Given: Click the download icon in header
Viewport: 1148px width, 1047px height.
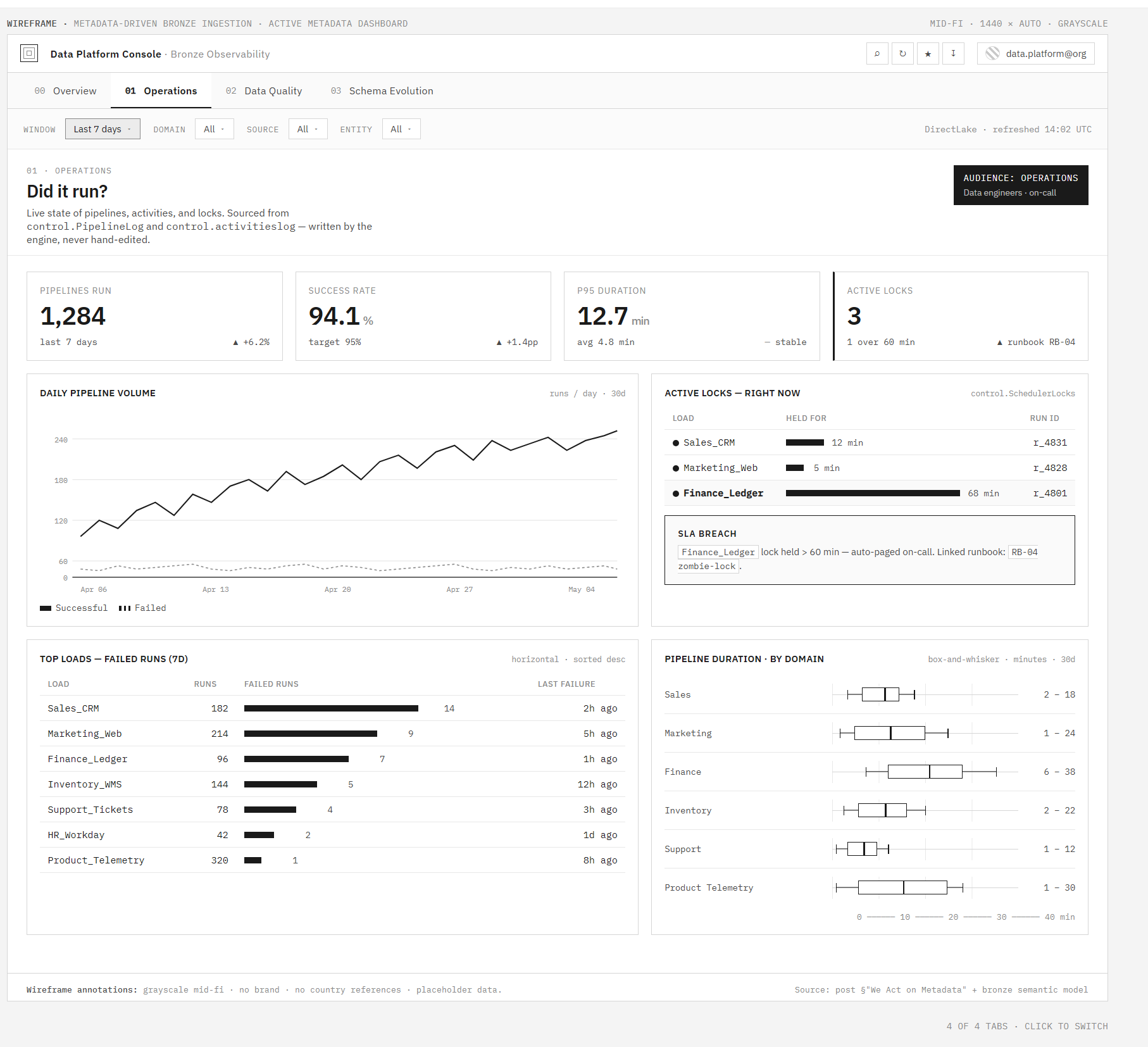Looking at the screenshot, I should 953,53.
